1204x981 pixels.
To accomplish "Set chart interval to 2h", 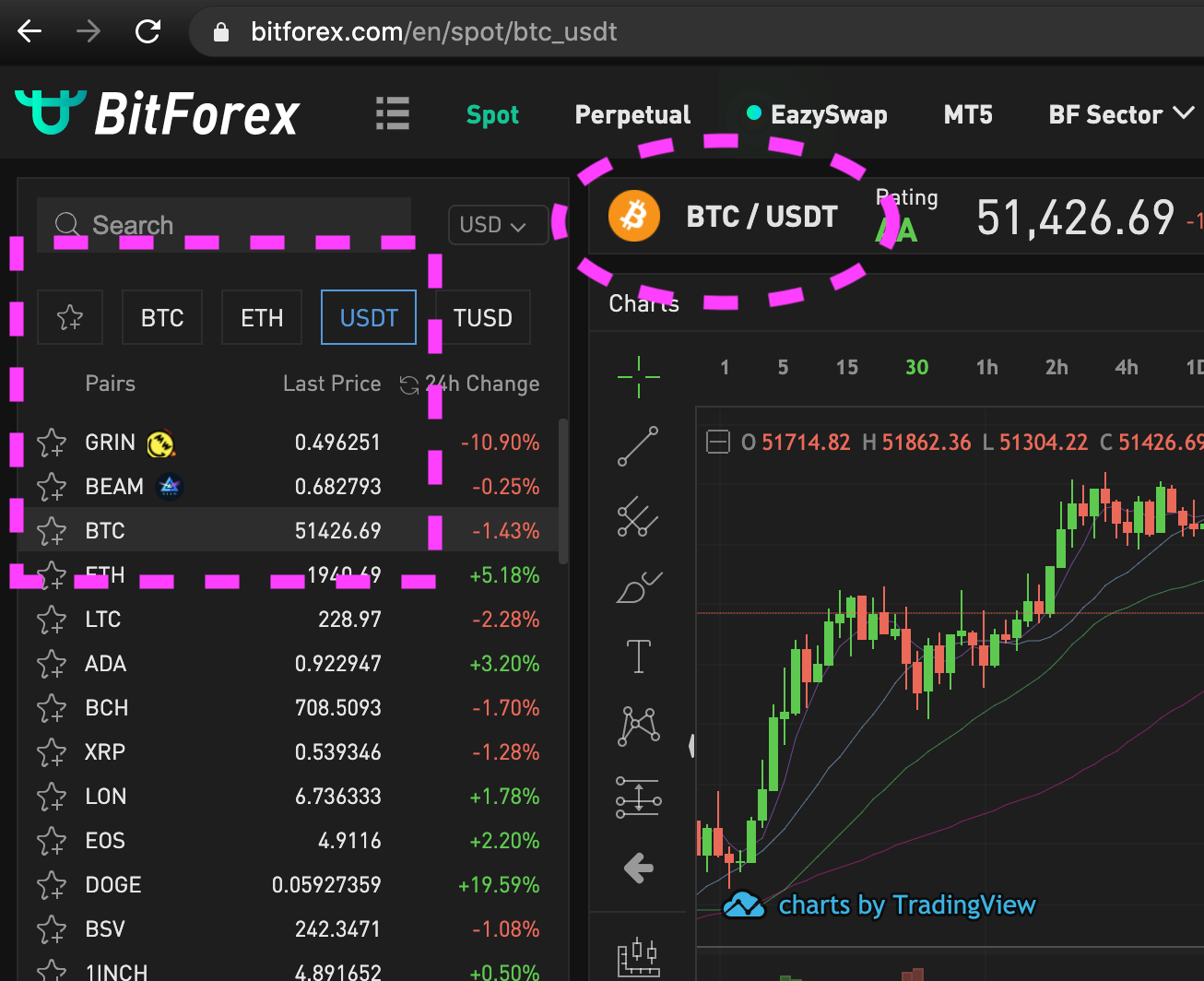I will tap(1056, 367).
